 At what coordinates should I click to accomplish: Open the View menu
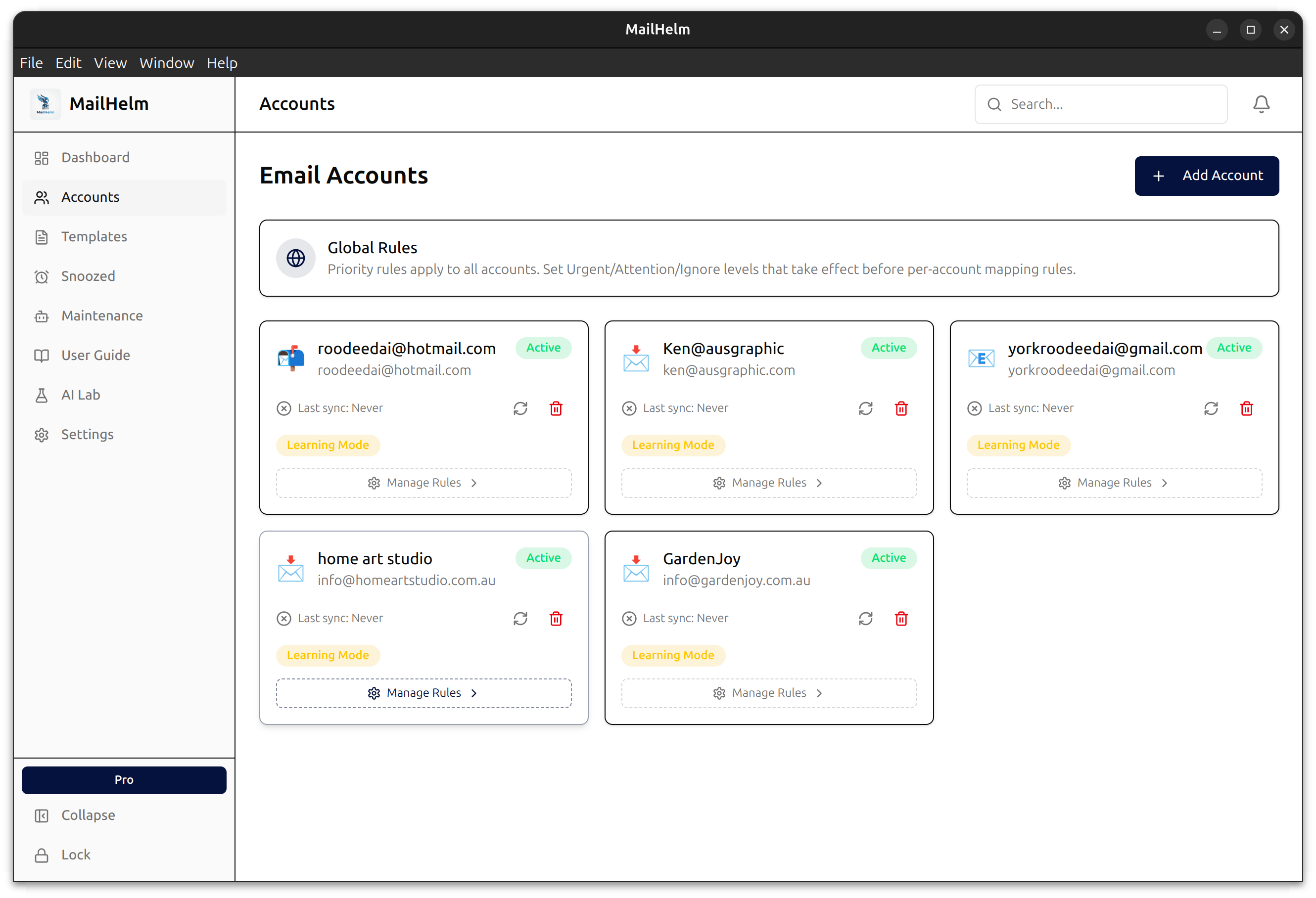click(110, 63)
